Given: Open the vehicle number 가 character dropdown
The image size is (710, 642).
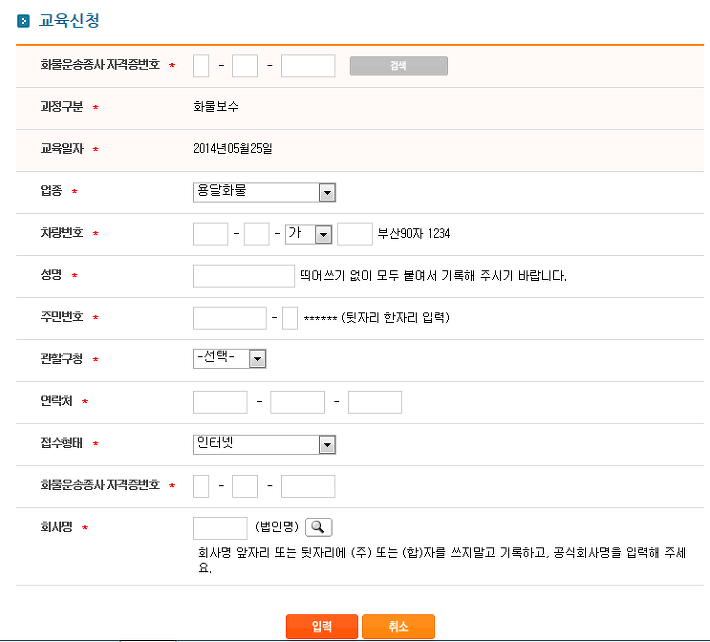Looking at the screenshot, I should pyautogui.click(x=308, y=234).
